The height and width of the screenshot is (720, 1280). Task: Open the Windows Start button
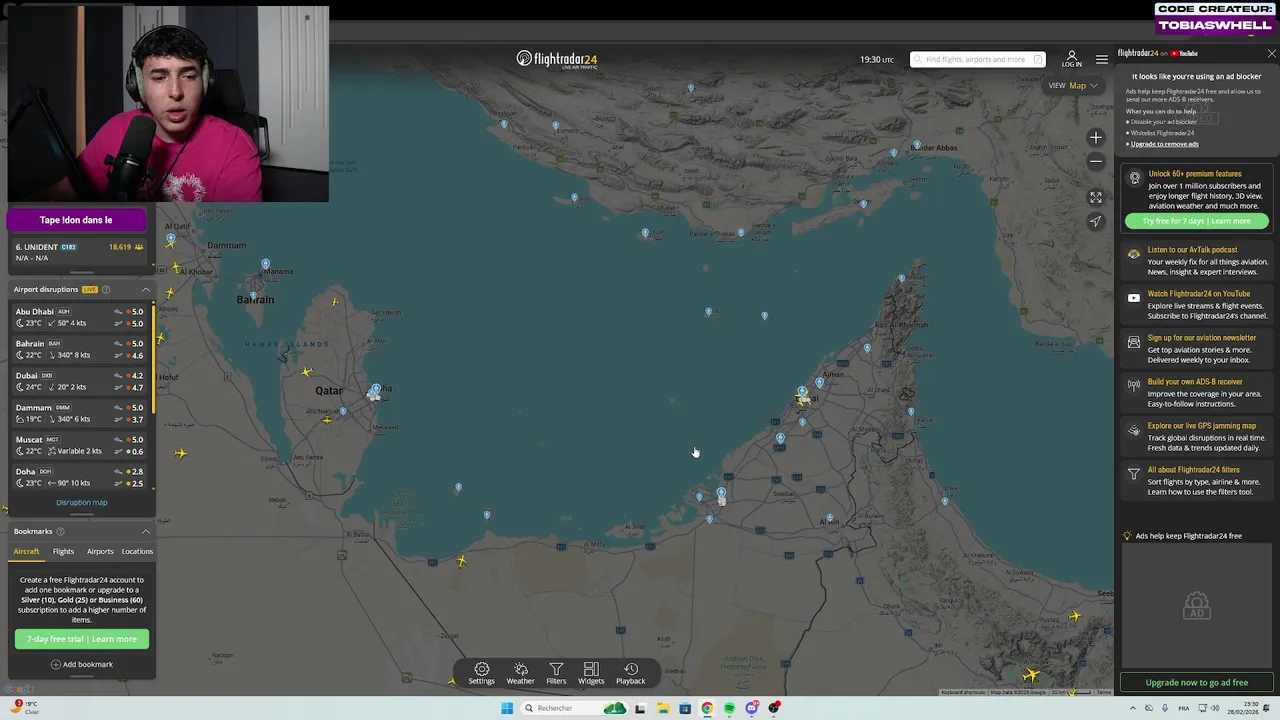[507, 708]
